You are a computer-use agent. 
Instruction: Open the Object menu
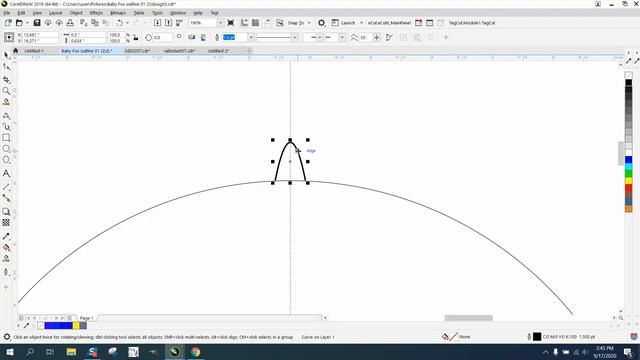tap(76, 13)
